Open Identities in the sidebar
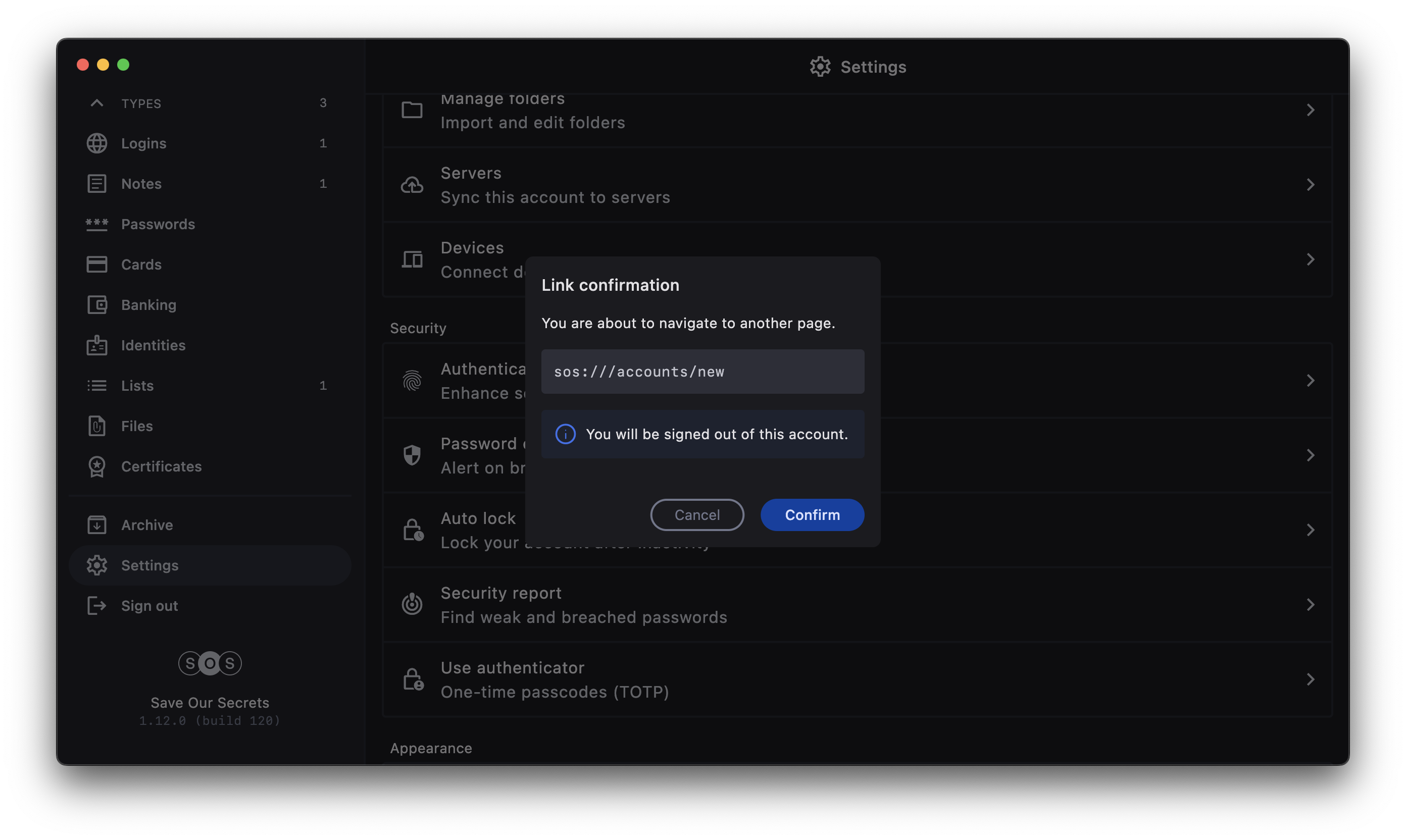 (210, 345)
